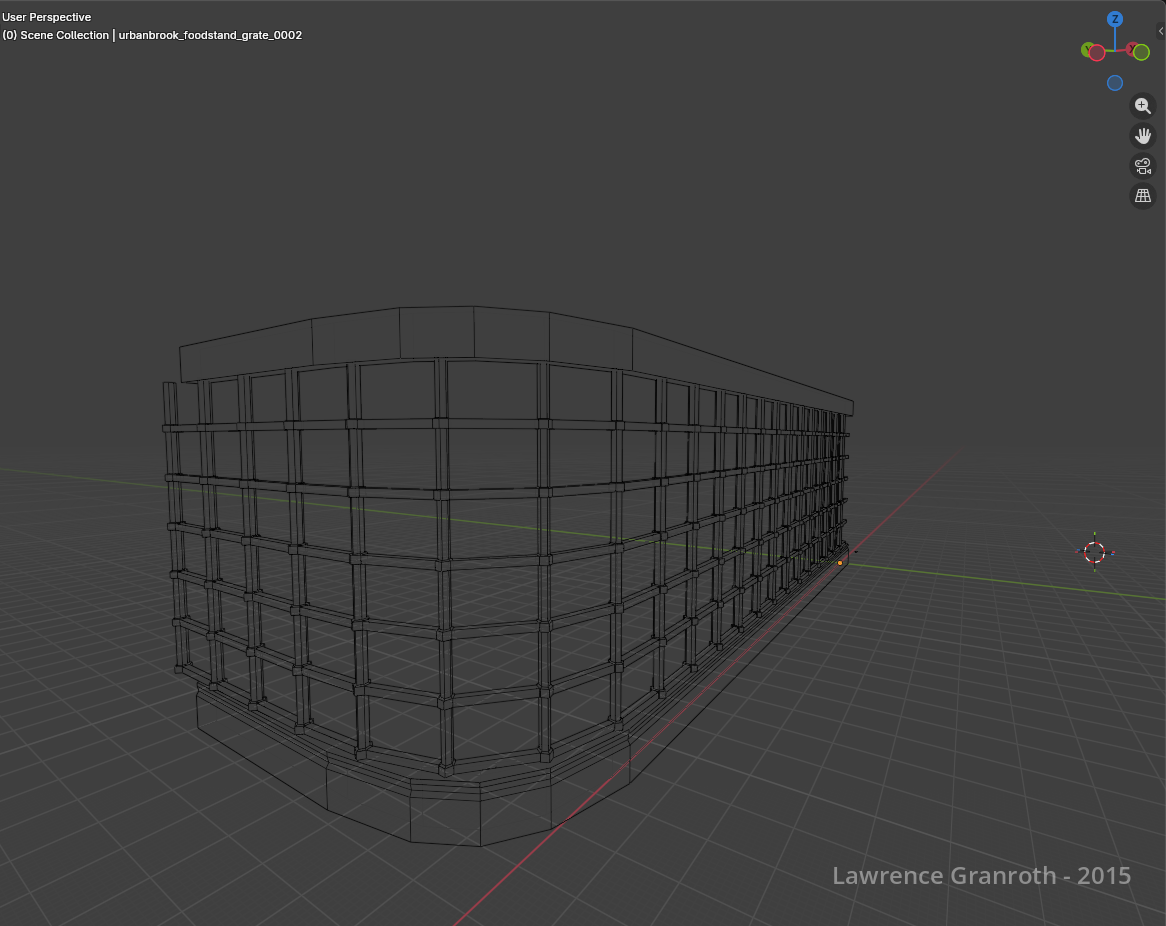Click the Zoom magnifier viewport icon

1142,106
